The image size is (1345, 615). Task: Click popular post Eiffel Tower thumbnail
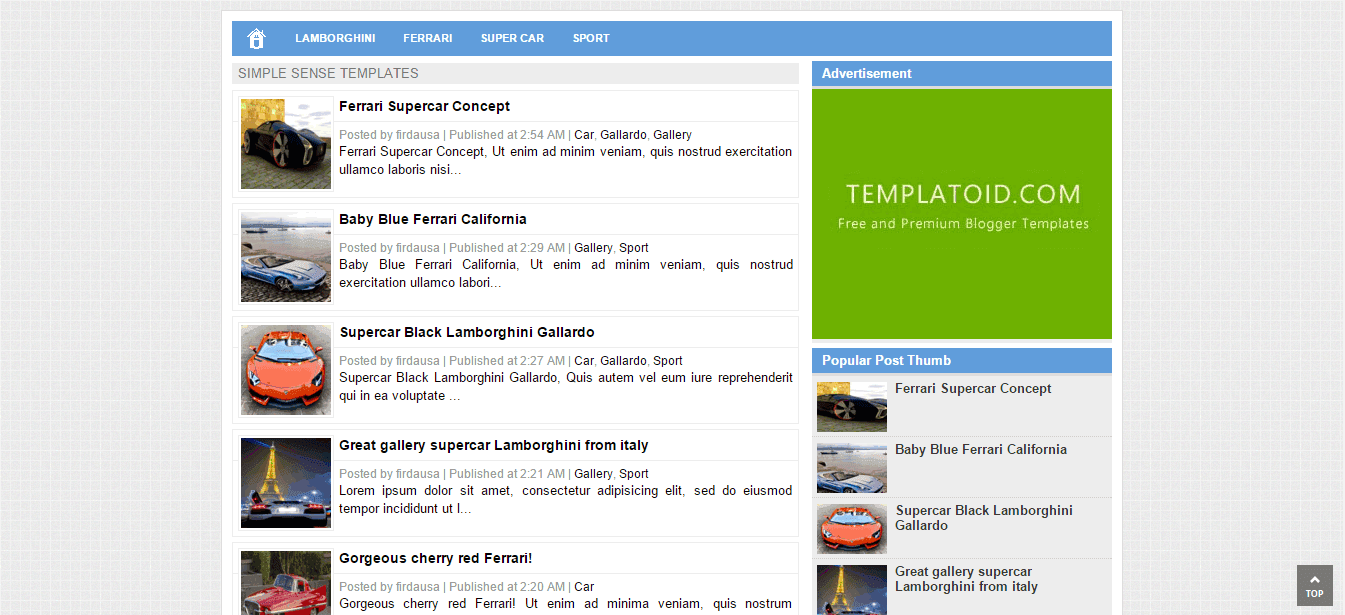[x=852, y=589]
